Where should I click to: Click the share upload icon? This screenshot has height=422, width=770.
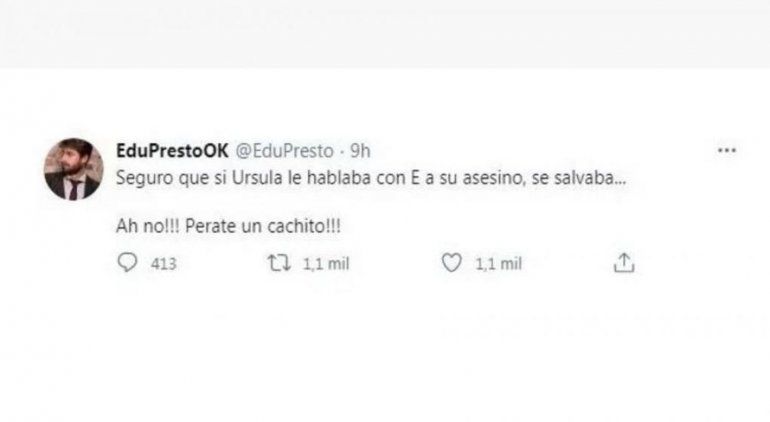[623, 263]
